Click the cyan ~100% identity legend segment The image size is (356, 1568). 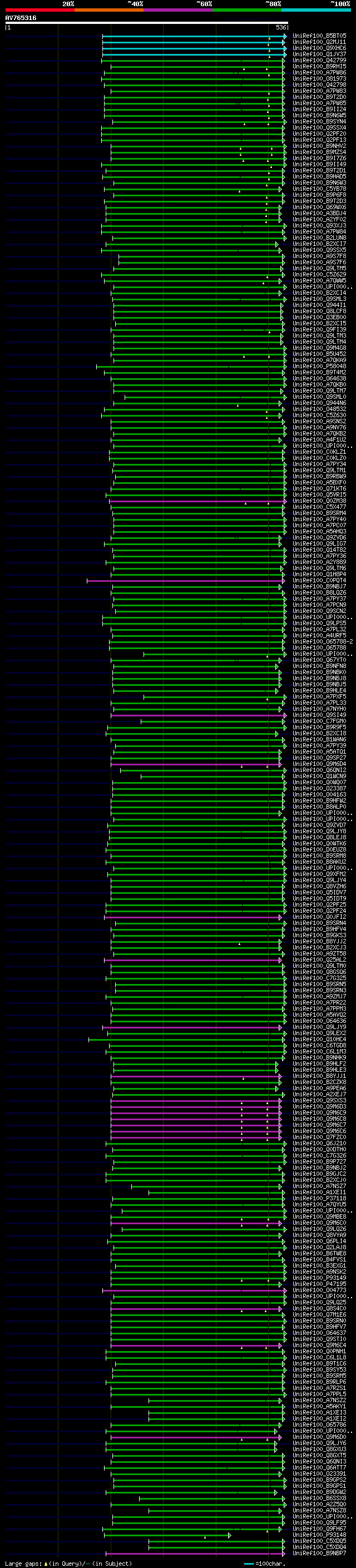[x=317, y=11]
